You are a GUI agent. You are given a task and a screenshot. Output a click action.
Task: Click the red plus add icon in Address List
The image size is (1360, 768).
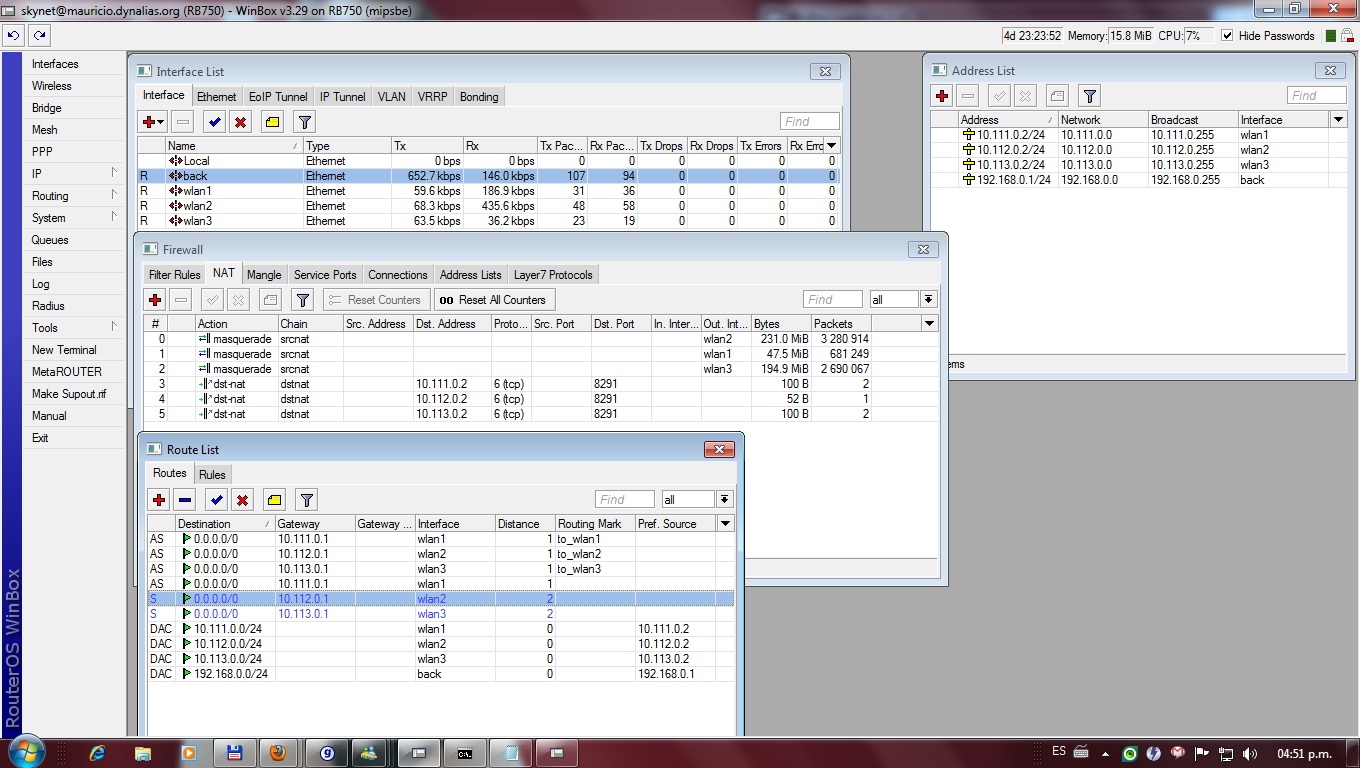(x=942, y=96)
